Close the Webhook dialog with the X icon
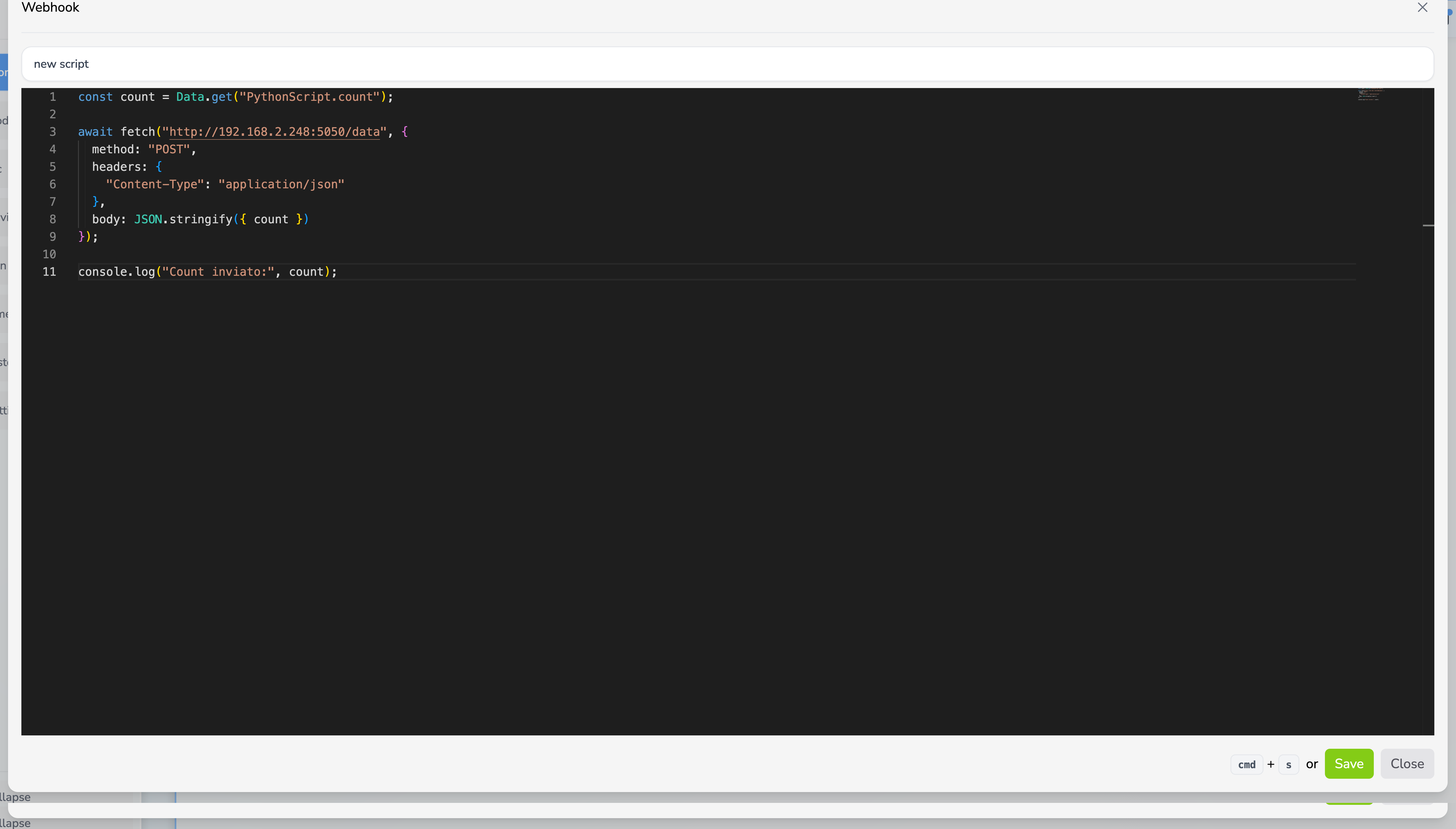The image size is (1456, 829). click(x=1422, y=7)
